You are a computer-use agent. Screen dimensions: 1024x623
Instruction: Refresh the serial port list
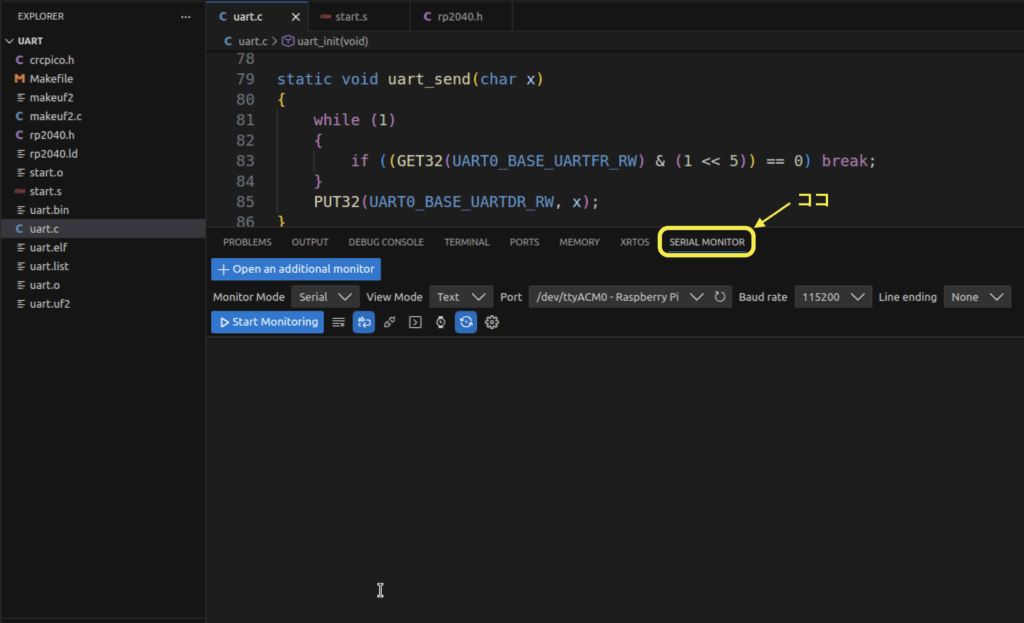click(720, 297)
